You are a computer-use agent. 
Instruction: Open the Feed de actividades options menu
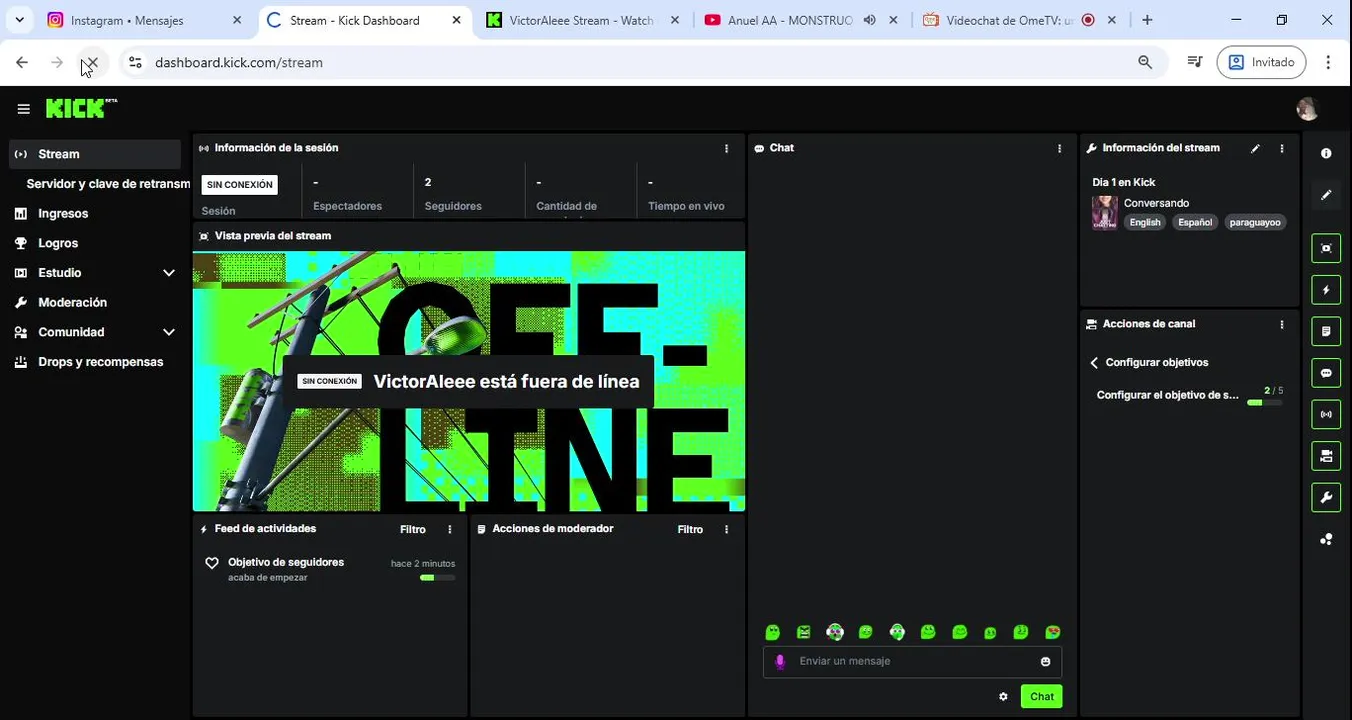coord(450,529)
